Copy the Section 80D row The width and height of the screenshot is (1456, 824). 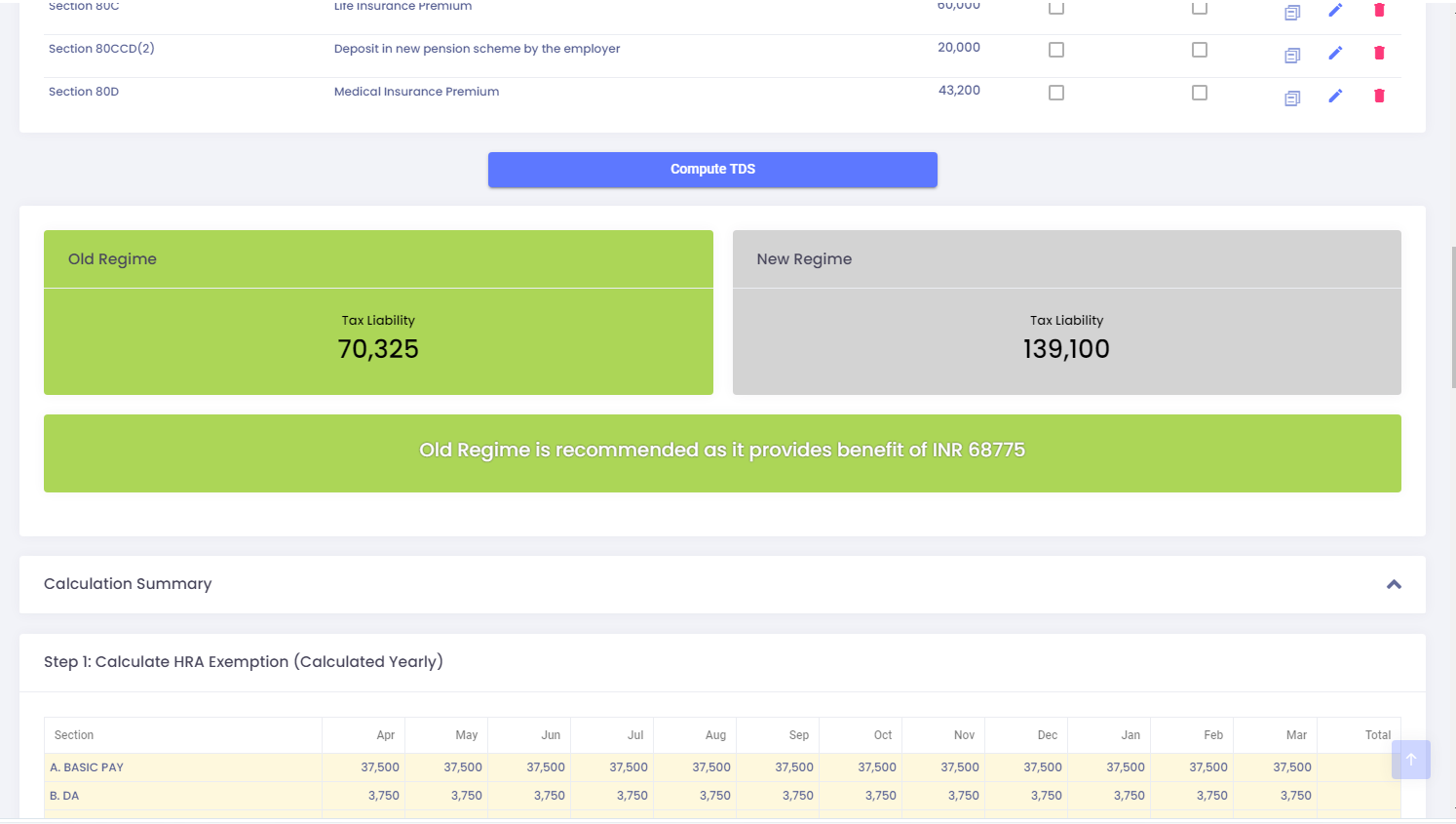[x=1292, y=98]
